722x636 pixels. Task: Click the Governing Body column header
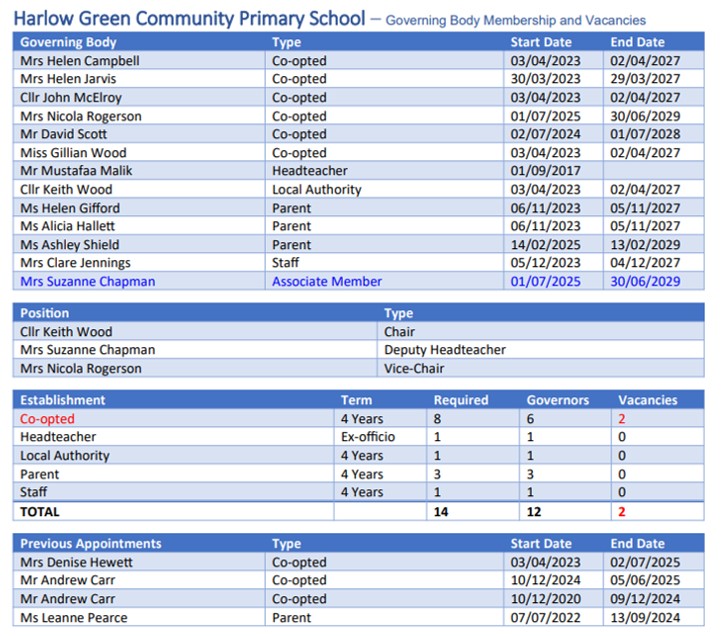coord(68,42)
